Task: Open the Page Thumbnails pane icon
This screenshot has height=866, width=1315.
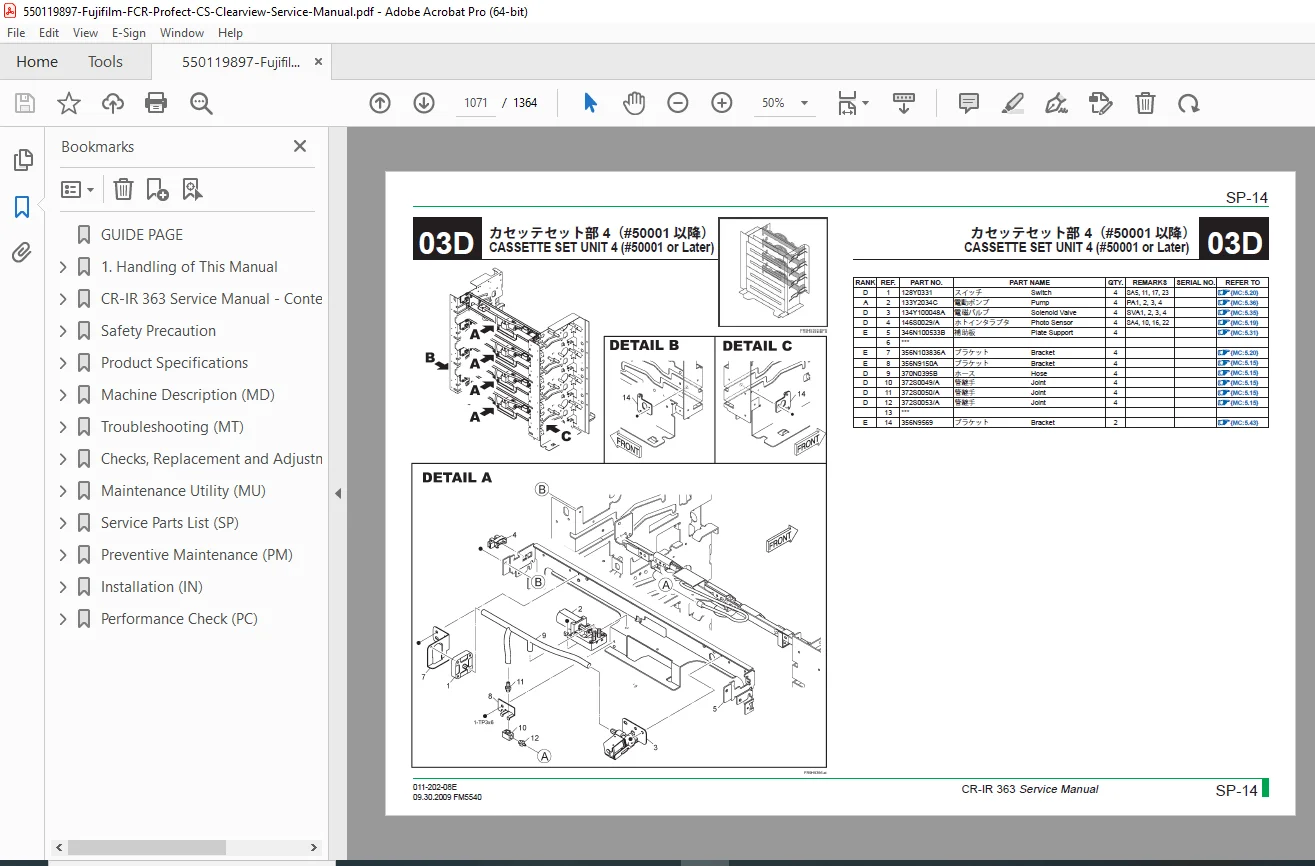Action: pos(22,160)
